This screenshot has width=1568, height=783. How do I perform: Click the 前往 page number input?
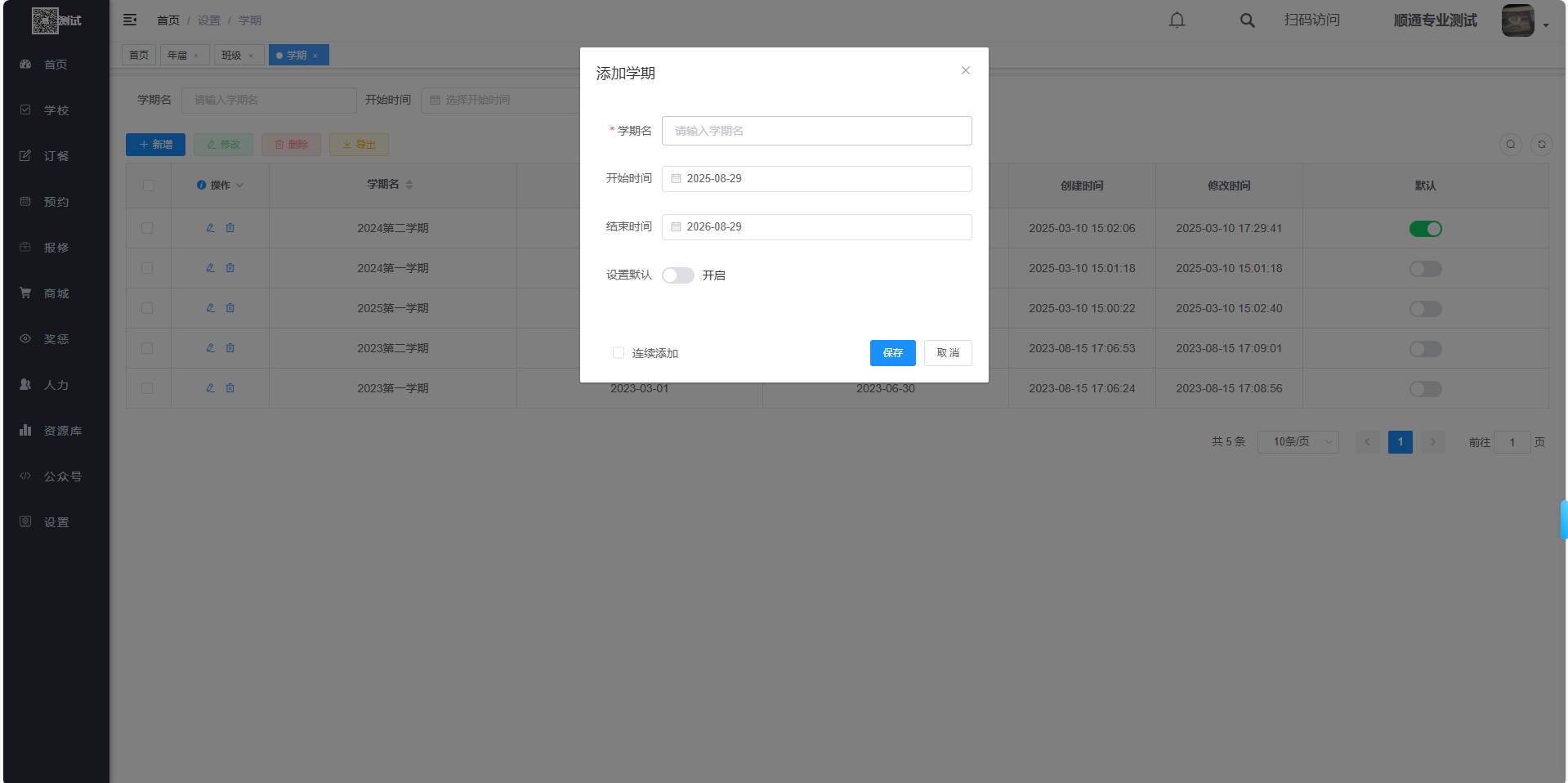1512,442
